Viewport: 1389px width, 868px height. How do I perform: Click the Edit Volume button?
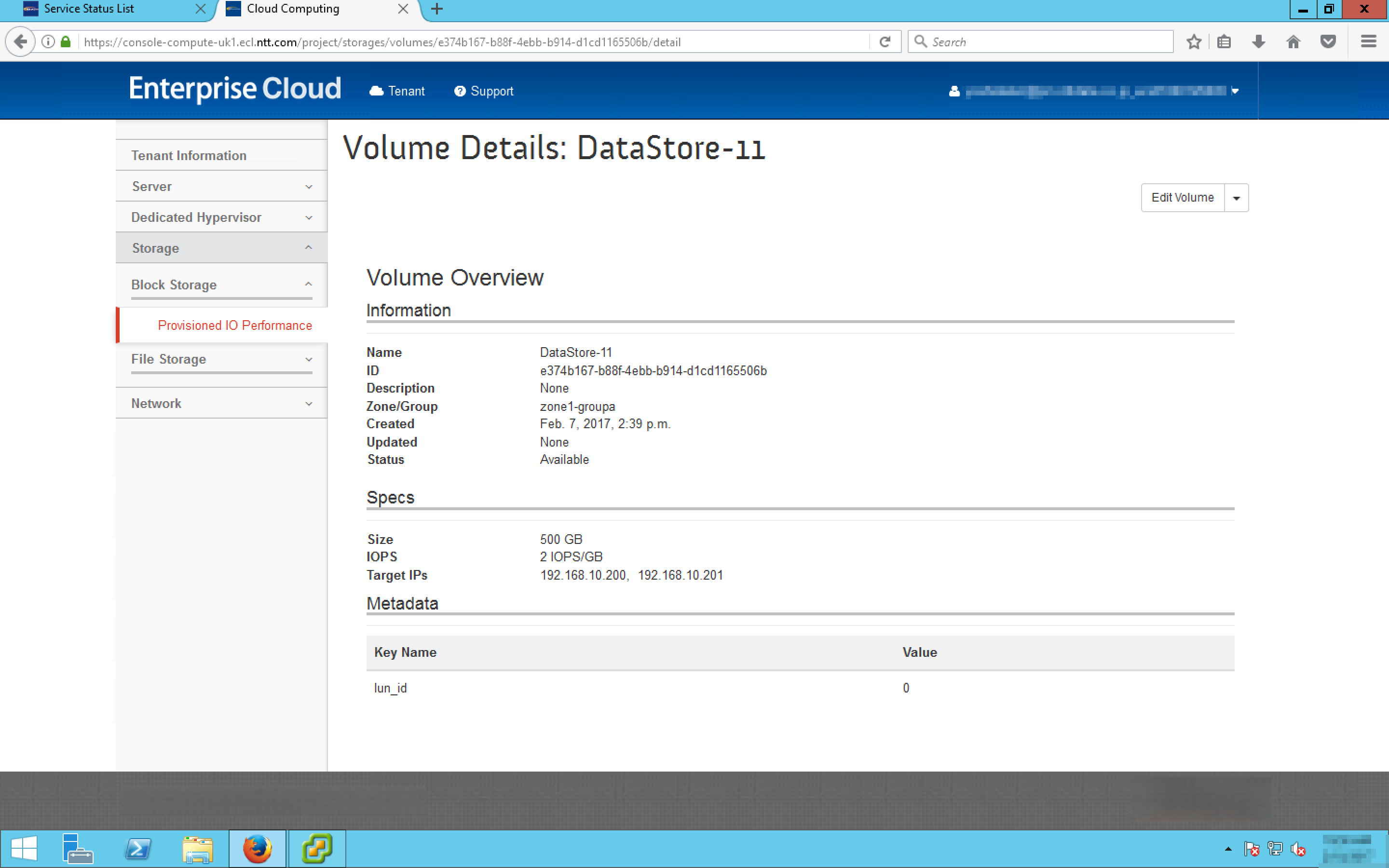(1182, 198)
